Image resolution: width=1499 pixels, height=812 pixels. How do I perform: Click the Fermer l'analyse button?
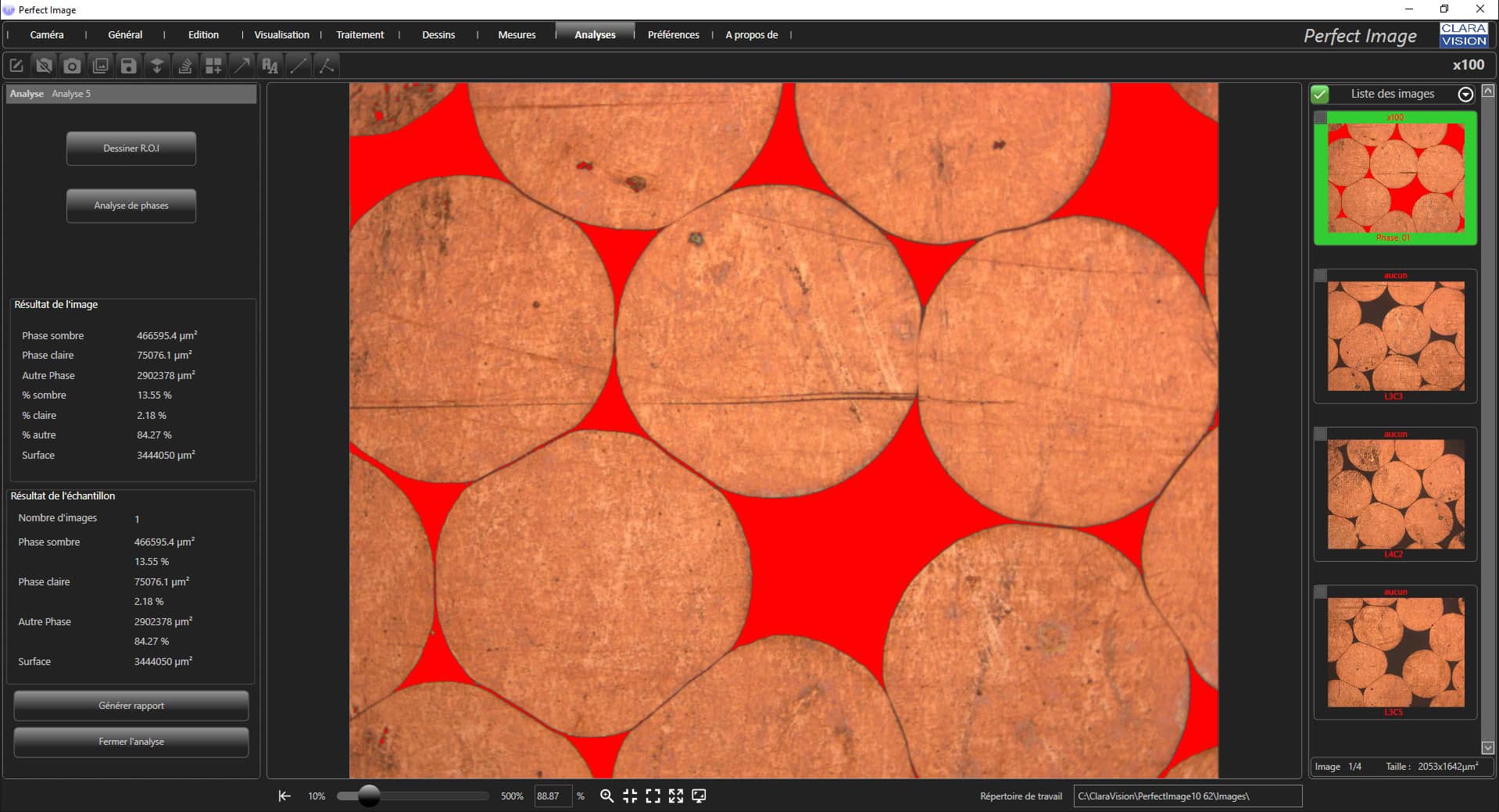[131, 742]
